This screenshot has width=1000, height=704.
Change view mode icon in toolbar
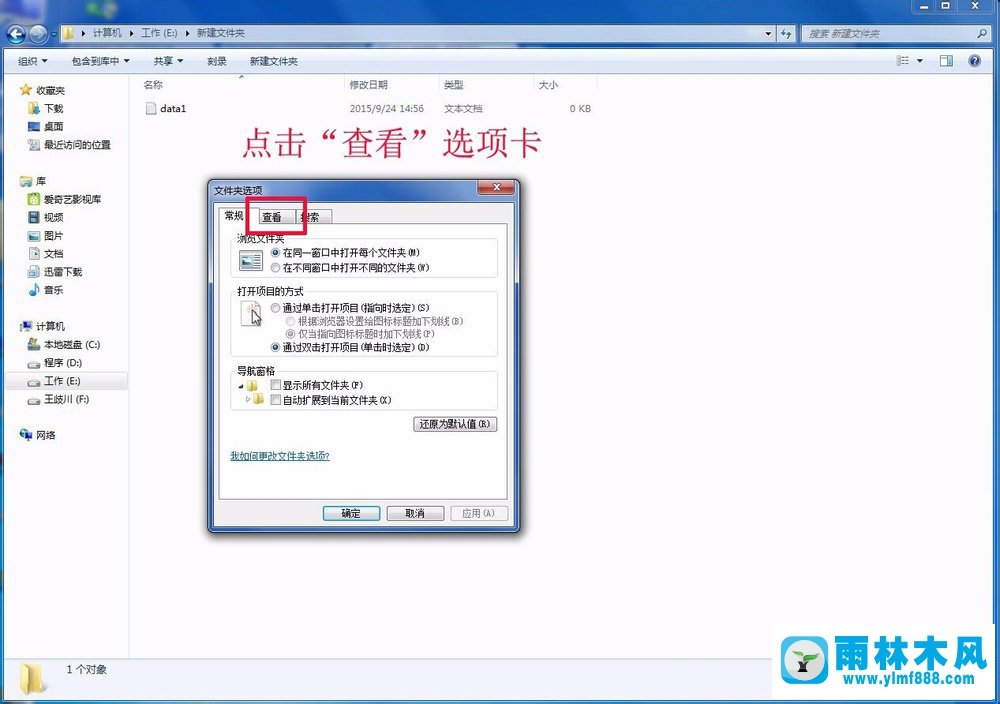(902, 61)
